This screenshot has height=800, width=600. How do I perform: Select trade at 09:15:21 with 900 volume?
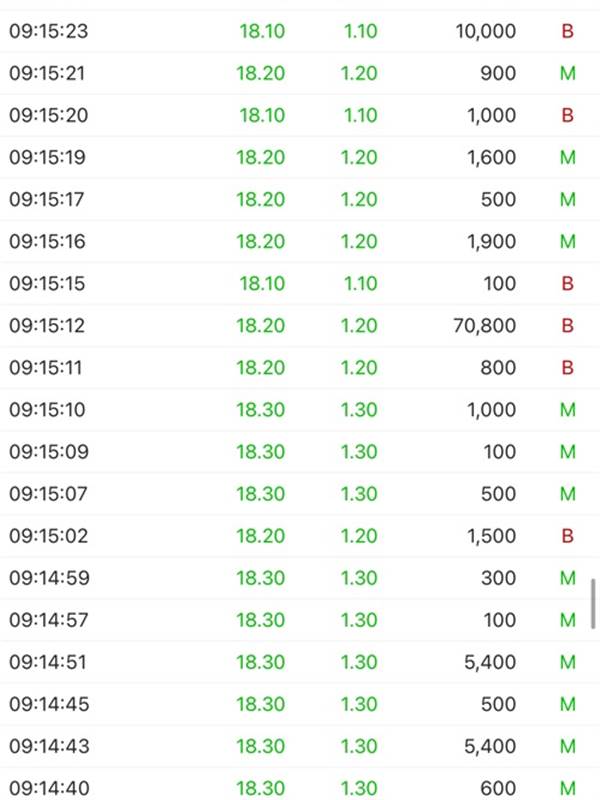click(x=300, y=73)
